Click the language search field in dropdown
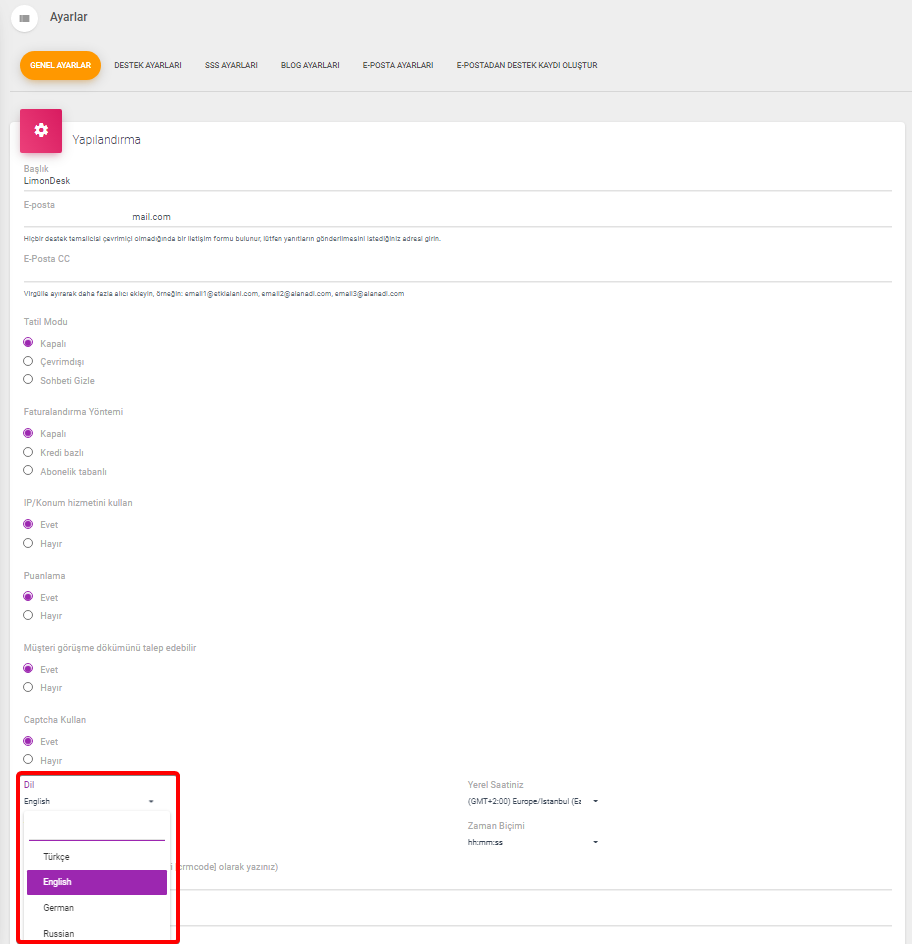The height and width of the screenshot is (944, 912). click(x=97, y=829)
